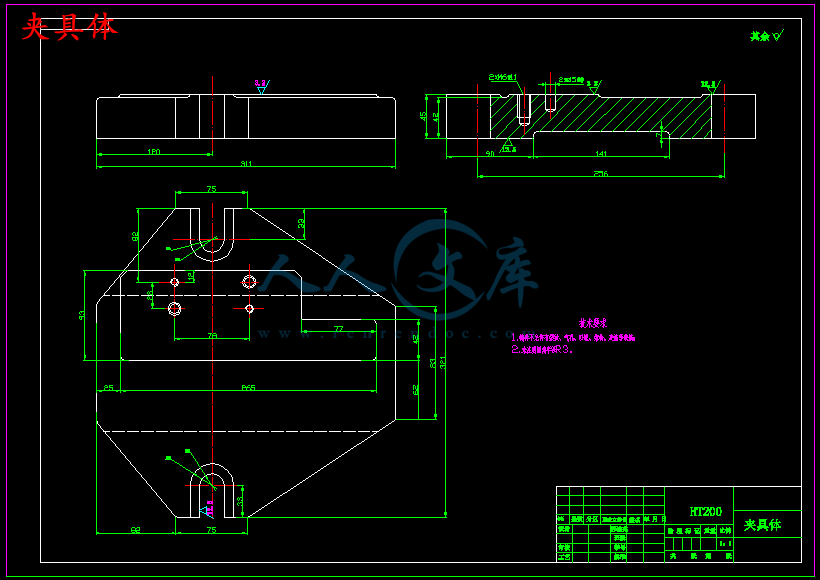Select the 42 height dimension in section view

[436, 119]
